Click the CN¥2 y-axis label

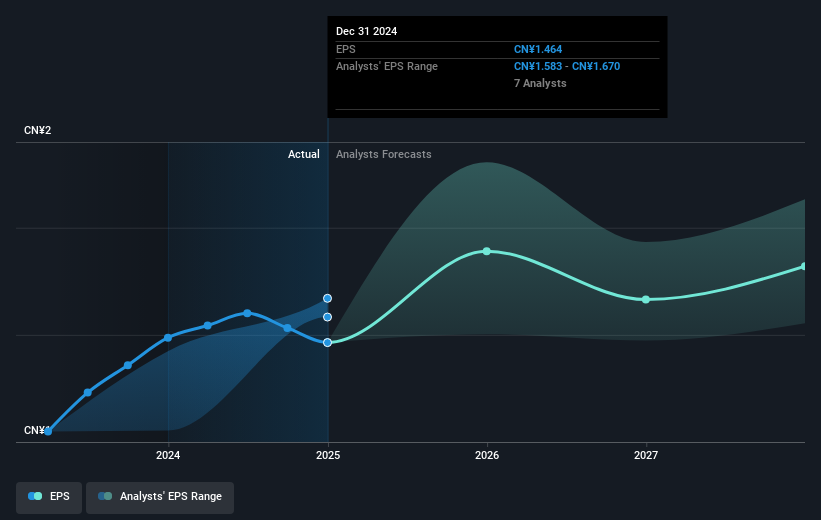(x=38, y=130)
